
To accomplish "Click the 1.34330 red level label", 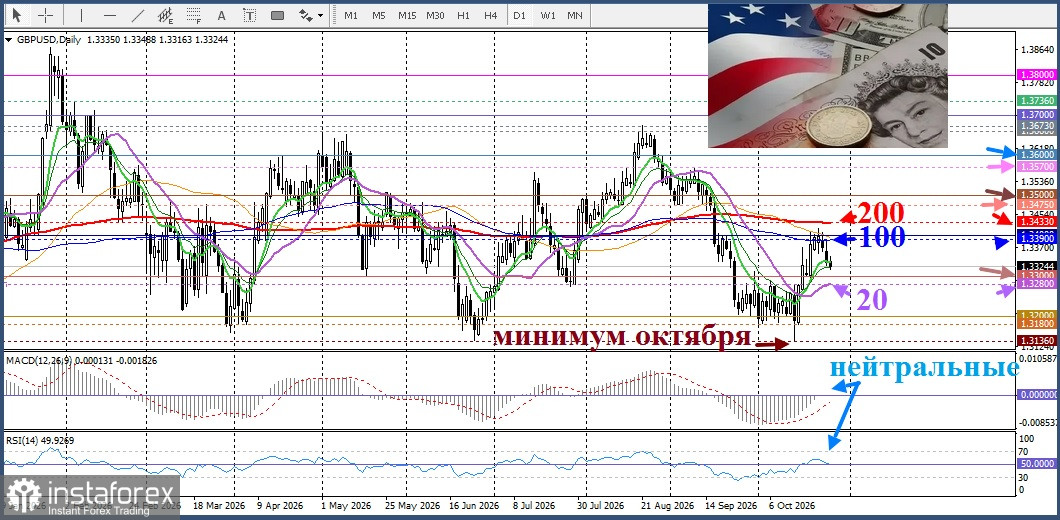I will pyautogui.click(x=1036, y=221).
